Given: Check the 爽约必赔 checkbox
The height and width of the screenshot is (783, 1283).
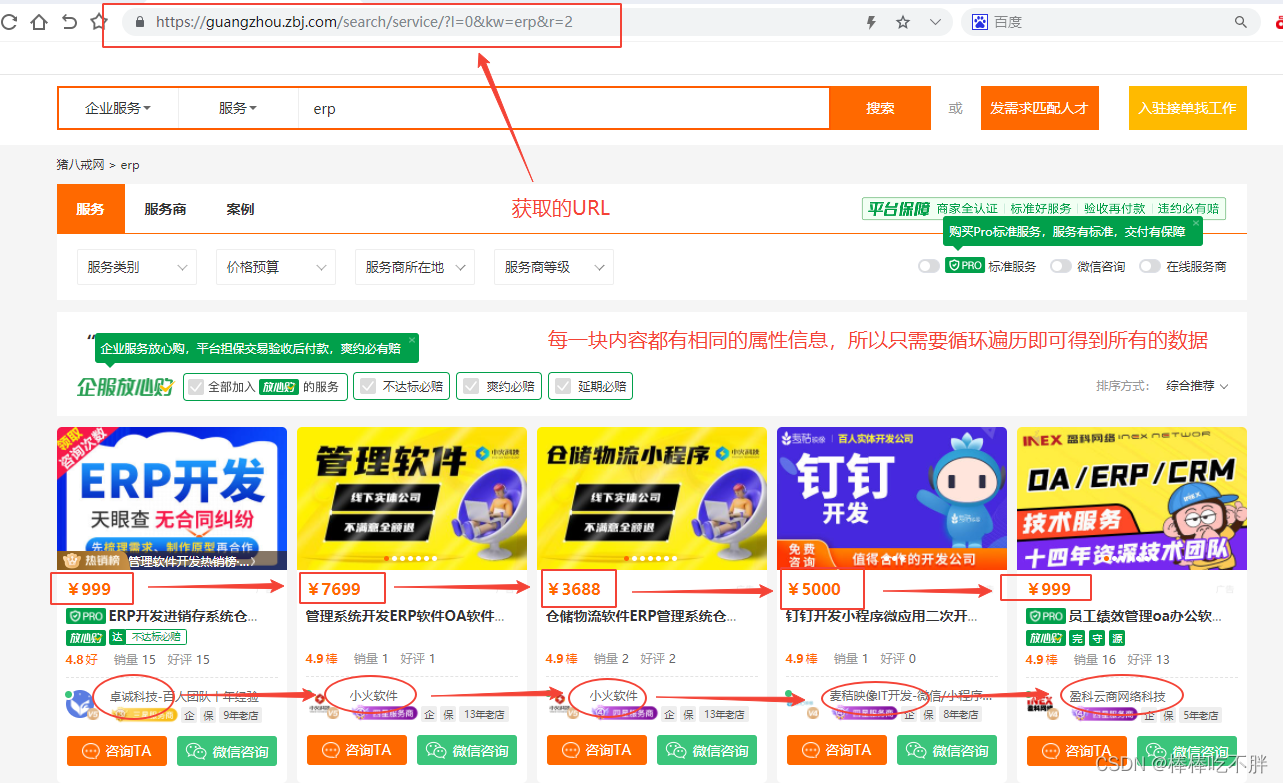Looking at the screenshot, I should (470, 387).
